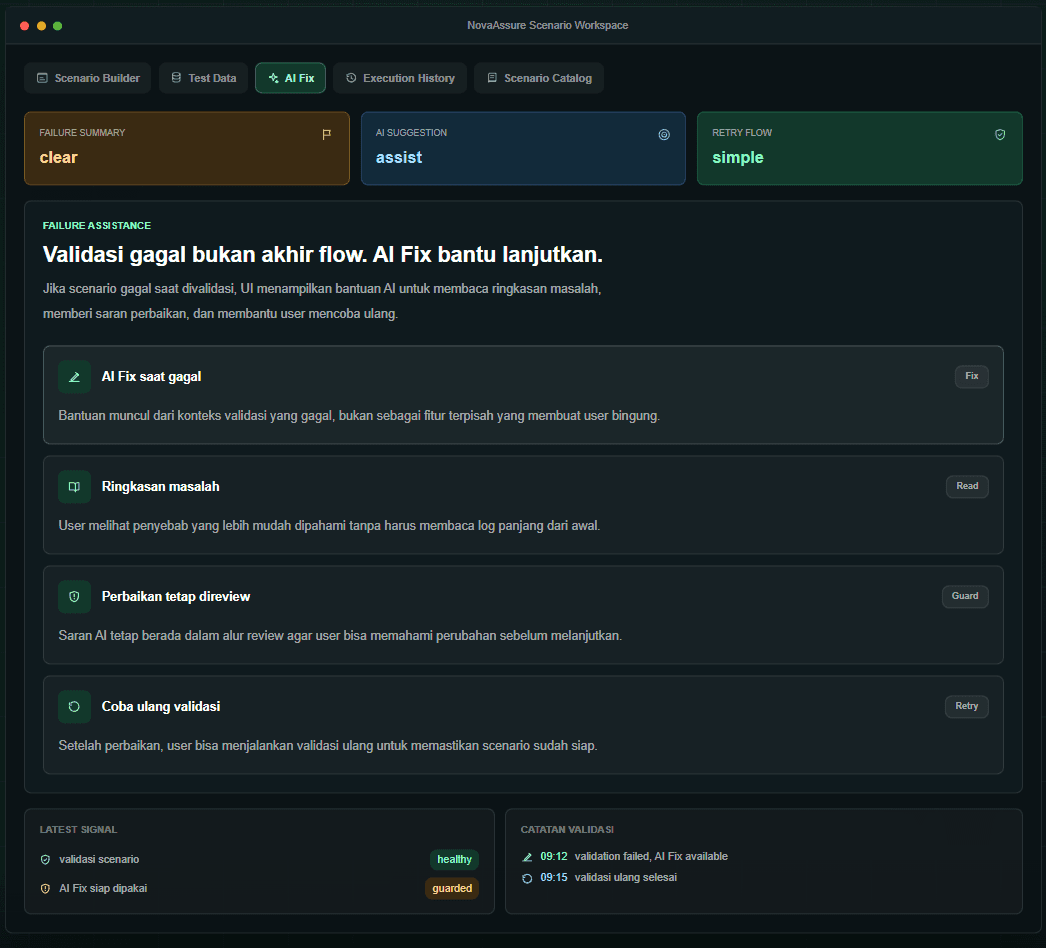Click the pencil icon beside the 09:12 log entry
This screenshot has width=1046, height=948.
[527, 857]
